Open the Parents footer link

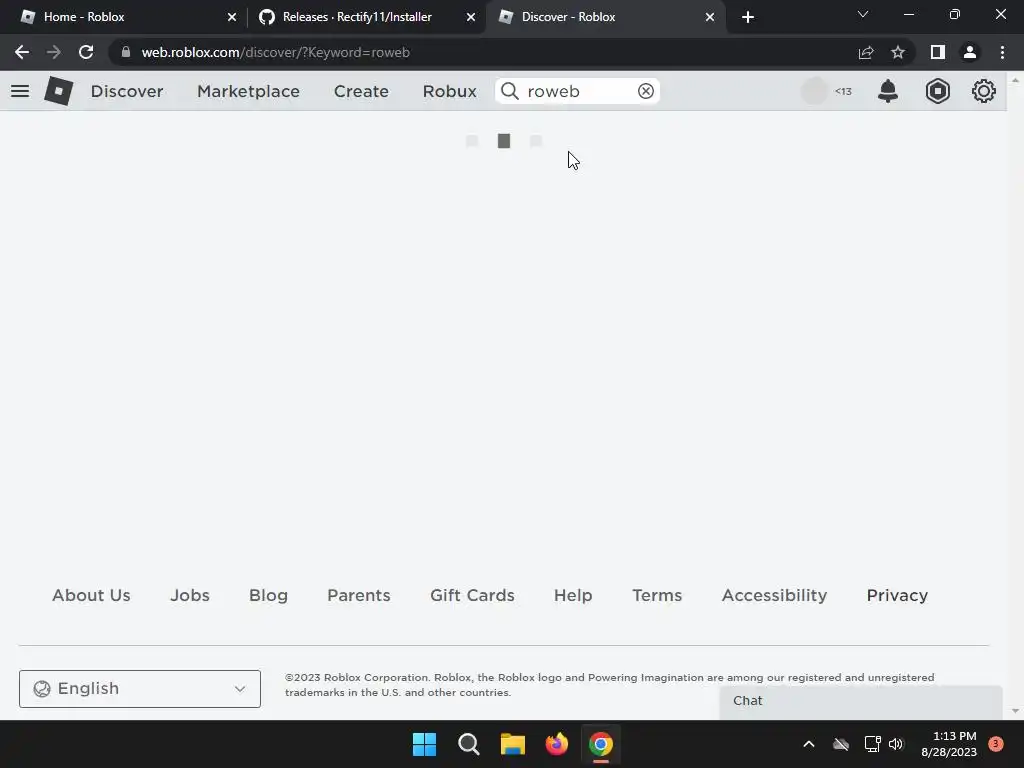[x=359, y=595]
